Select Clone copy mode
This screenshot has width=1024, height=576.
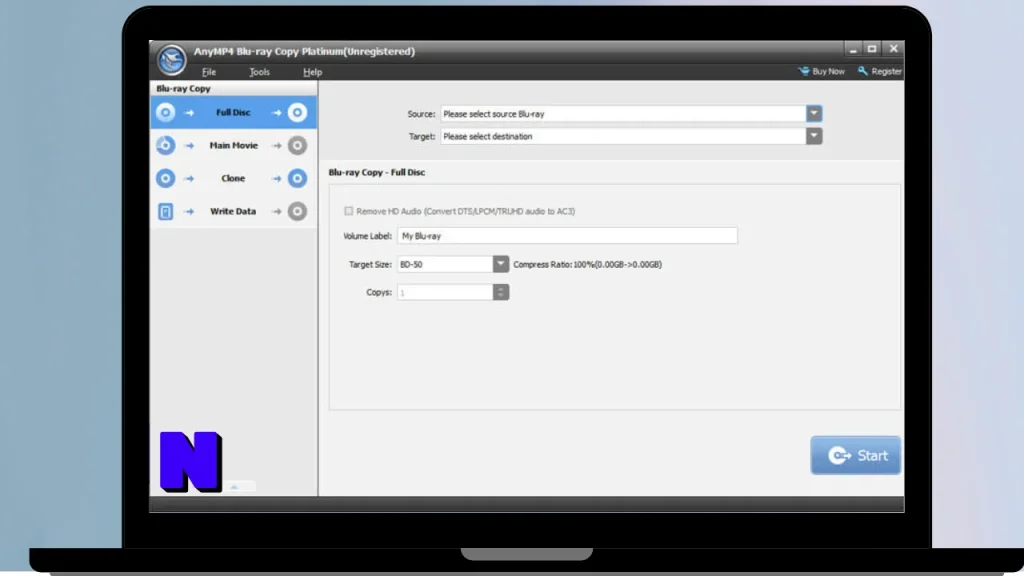[x=233, y=178]
